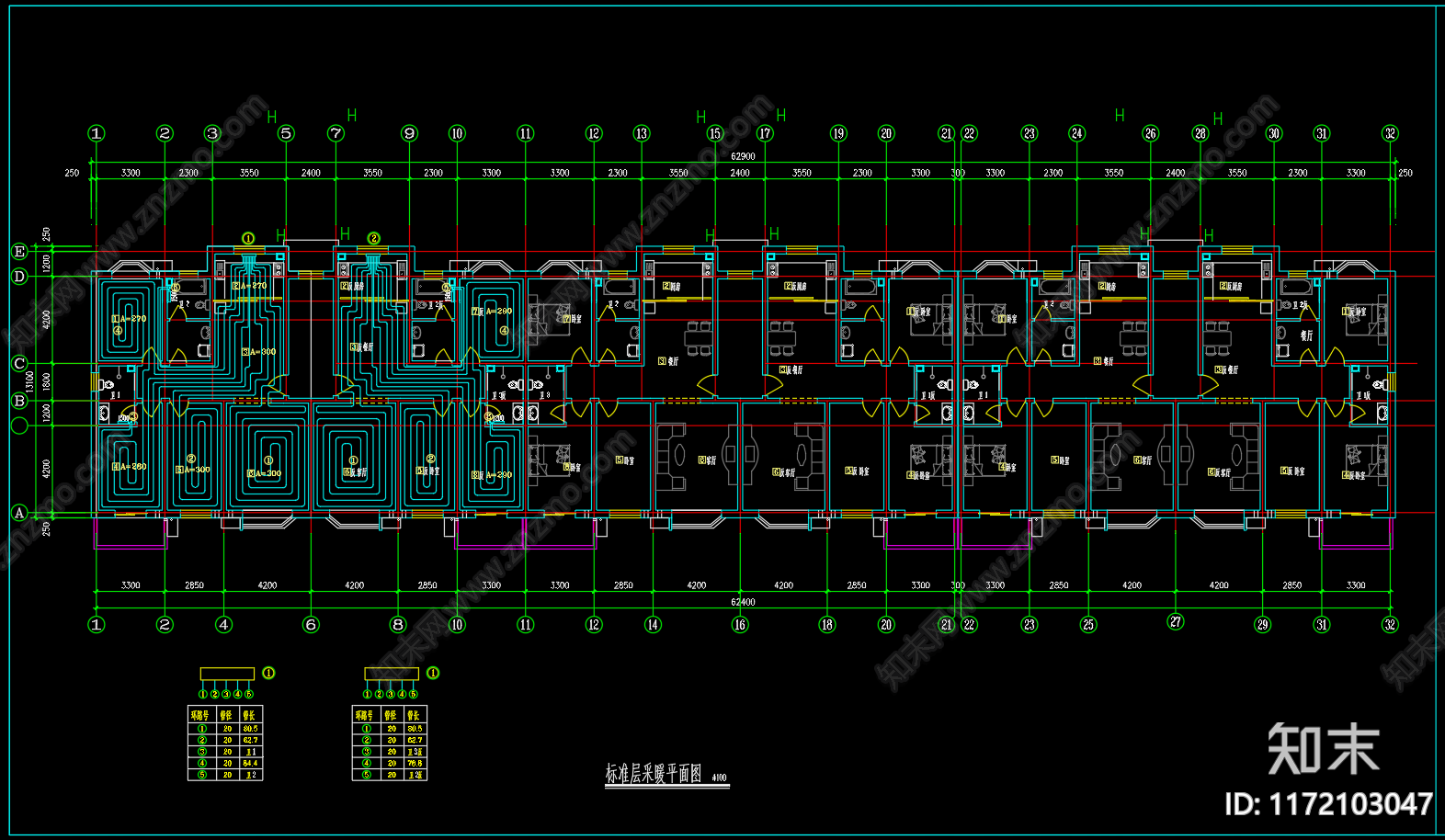Click the drawing title 标准层采暖平面图
The height and width of the screenshot is (840, 1445).
click(654, 774)
